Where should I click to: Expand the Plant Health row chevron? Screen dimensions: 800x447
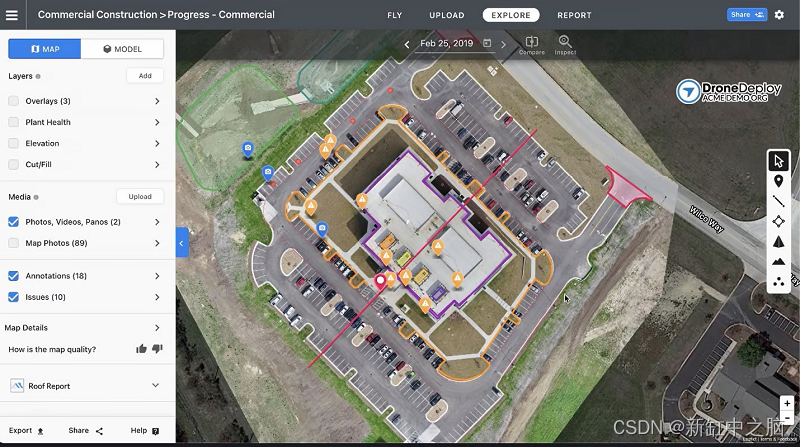point(157,122)
